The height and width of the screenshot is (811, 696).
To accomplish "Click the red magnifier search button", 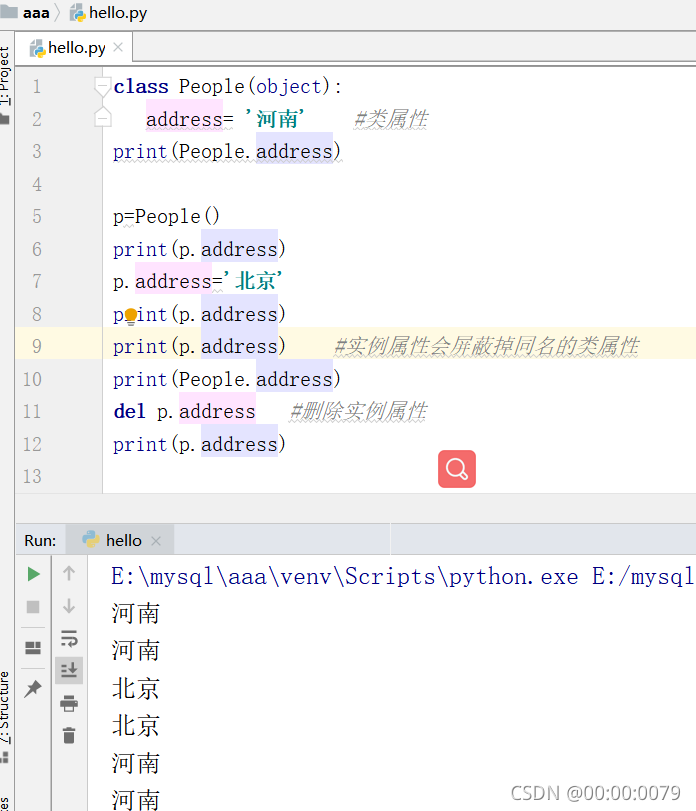I will 457,469.
